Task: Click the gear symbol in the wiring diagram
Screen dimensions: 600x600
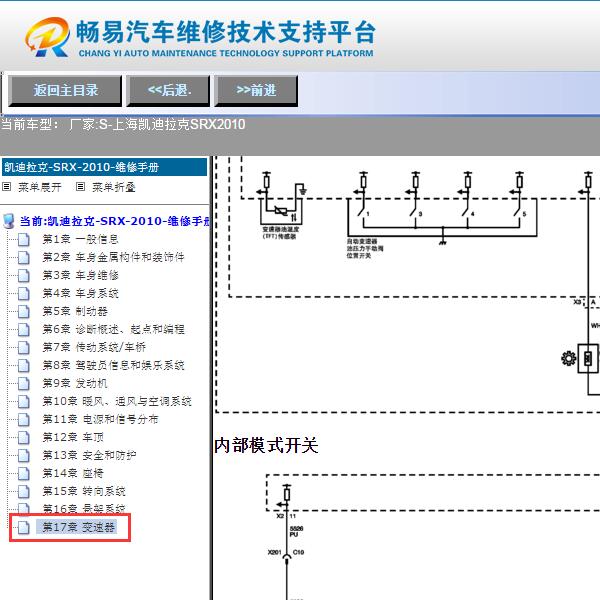Action: click(568, 359)
